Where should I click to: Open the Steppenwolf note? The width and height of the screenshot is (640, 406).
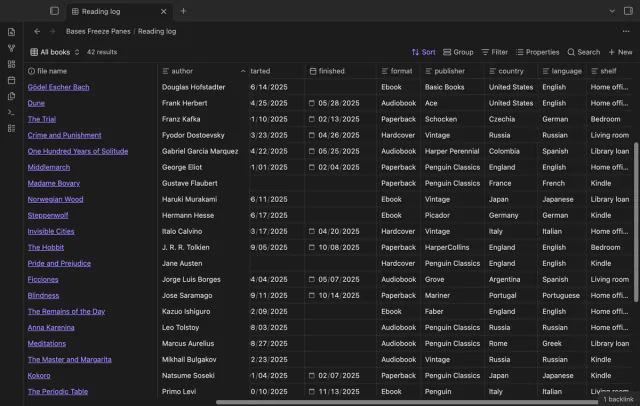click(x=48, y=215)
